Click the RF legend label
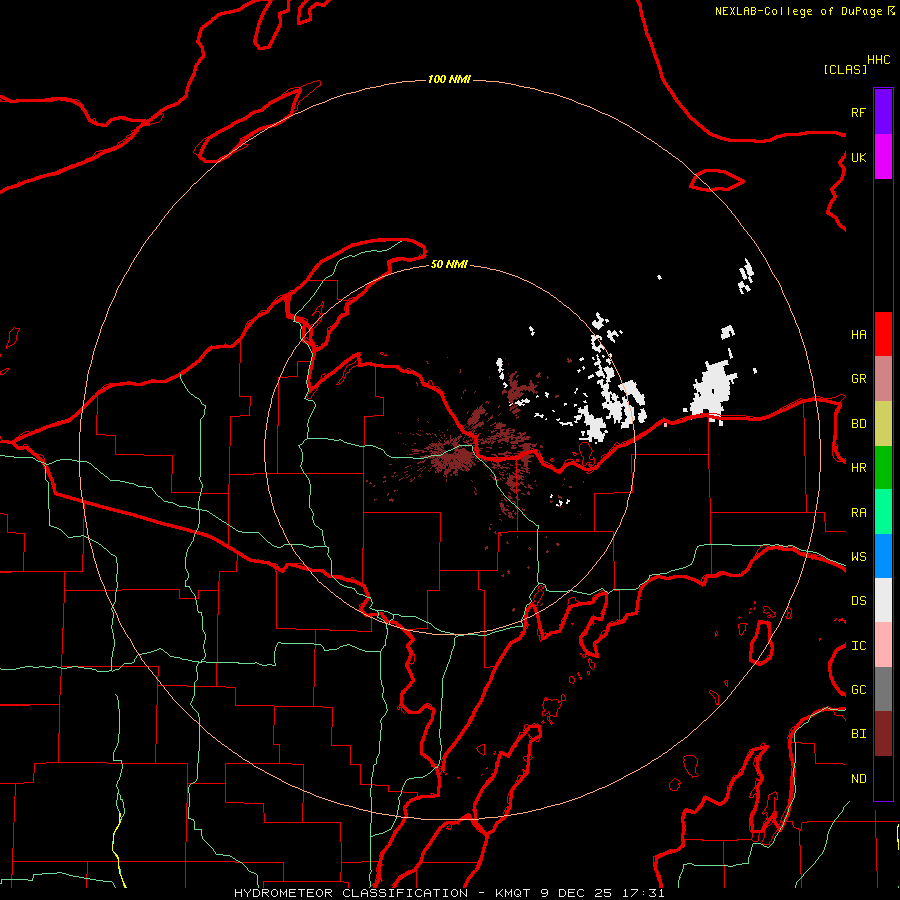900x900 pixels. (x=858, y=112)
